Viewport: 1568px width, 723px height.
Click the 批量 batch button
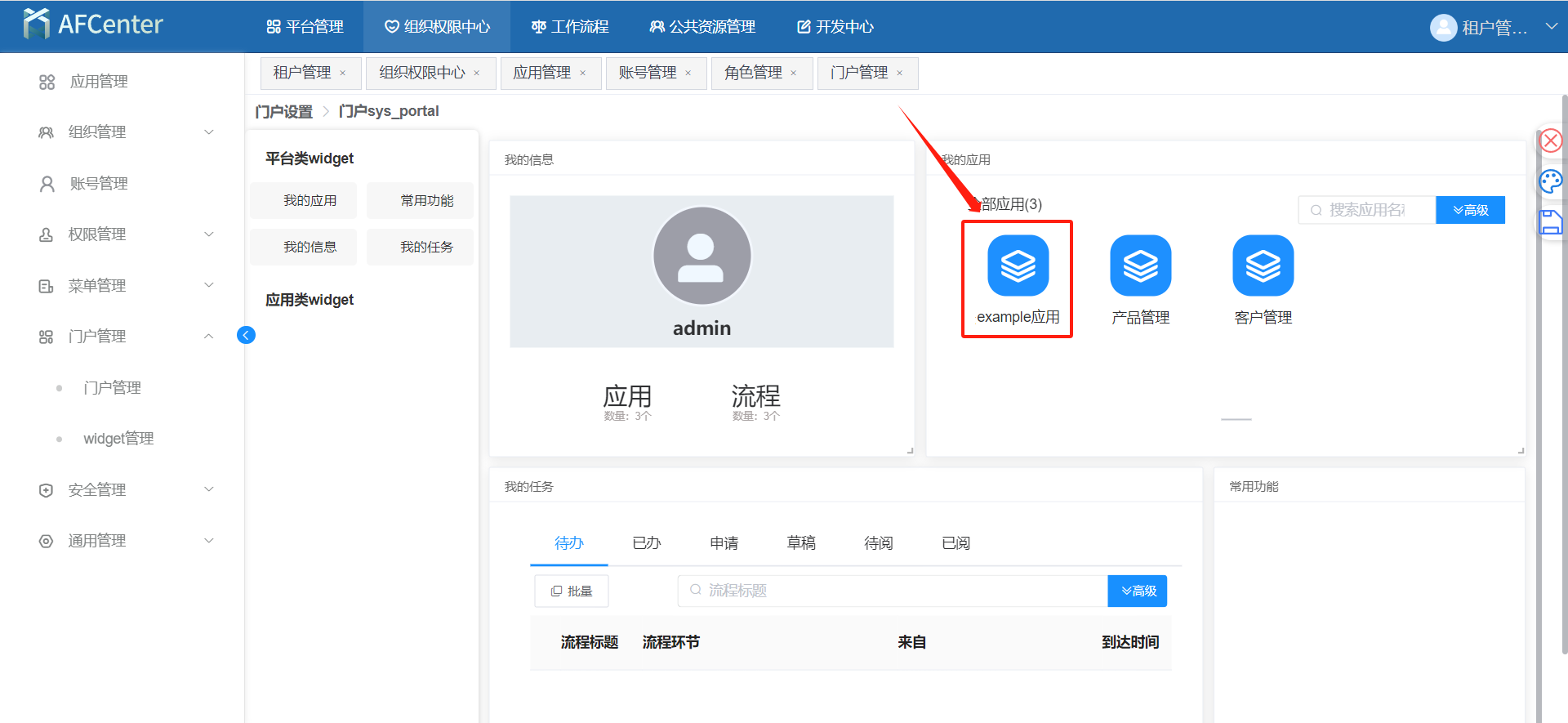(572, 591)
